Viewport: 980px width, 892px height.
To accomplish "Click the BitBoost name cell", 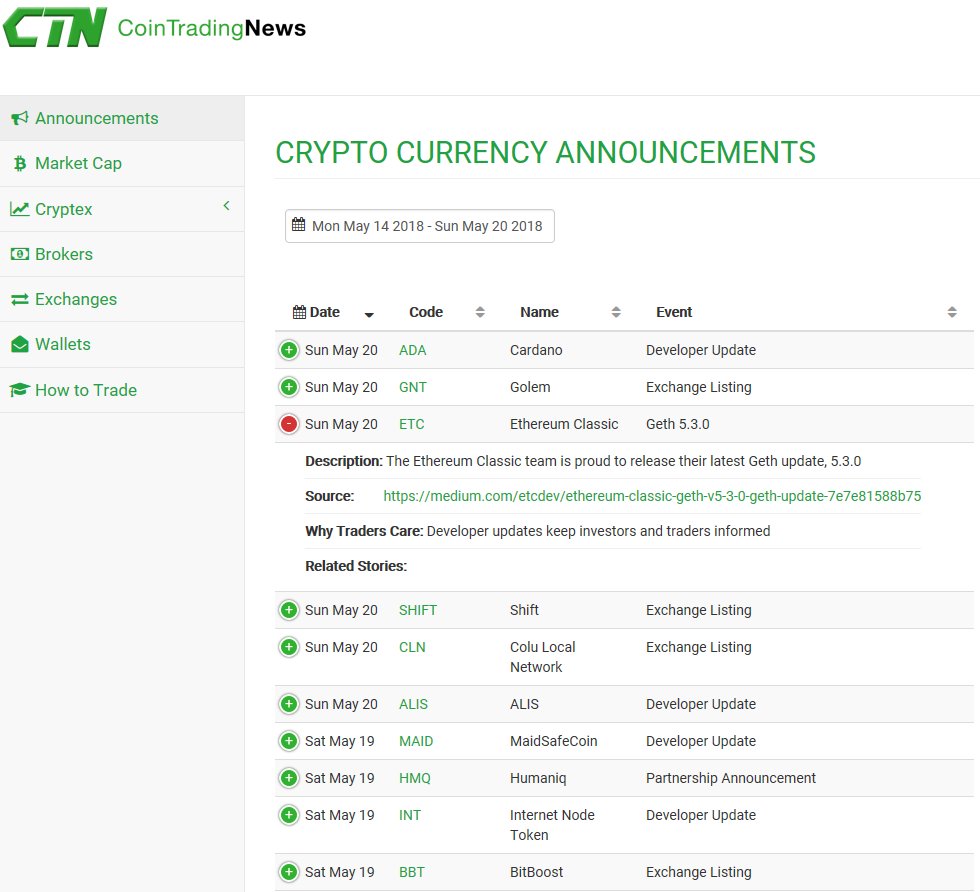I will [x=536, y=872].
